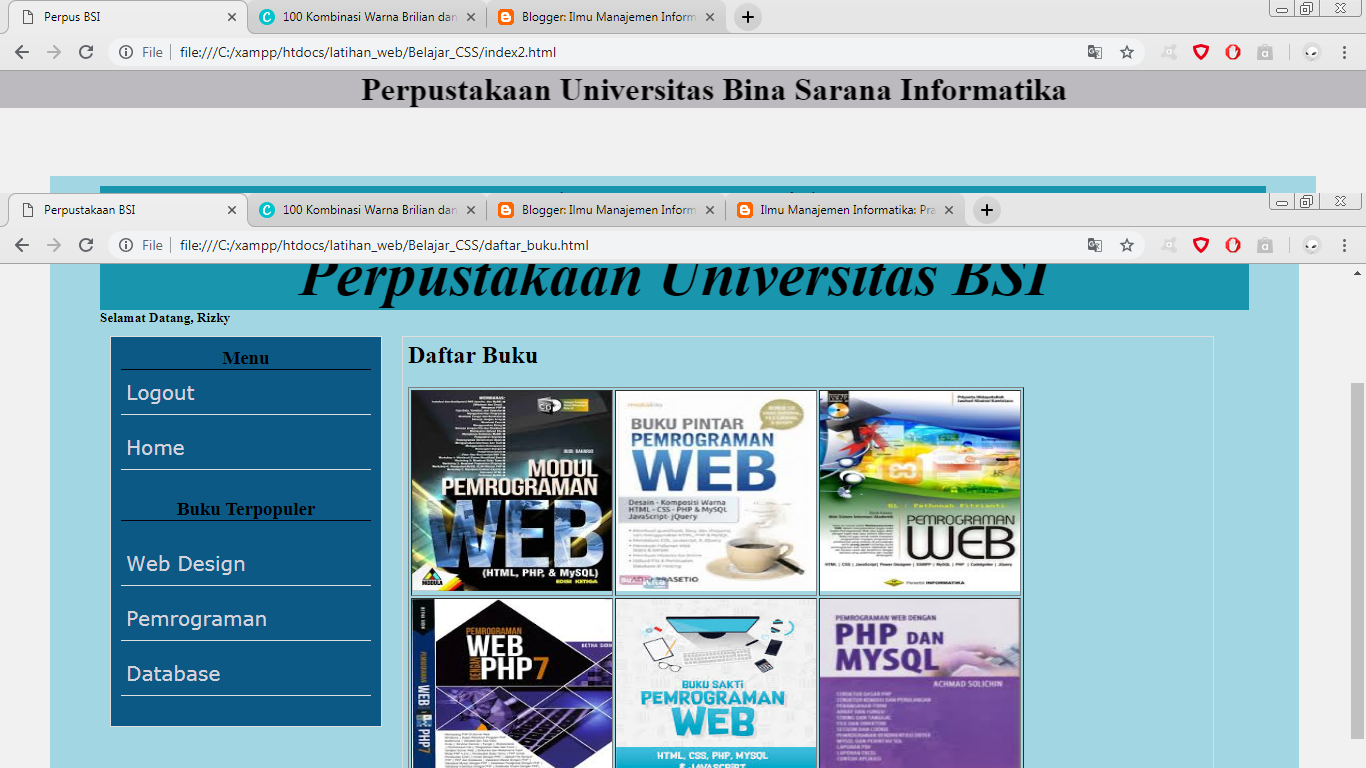This screenshot has height=768, width=1366.
Task: Click the back navigation arrow
Action: pos(22,244)
